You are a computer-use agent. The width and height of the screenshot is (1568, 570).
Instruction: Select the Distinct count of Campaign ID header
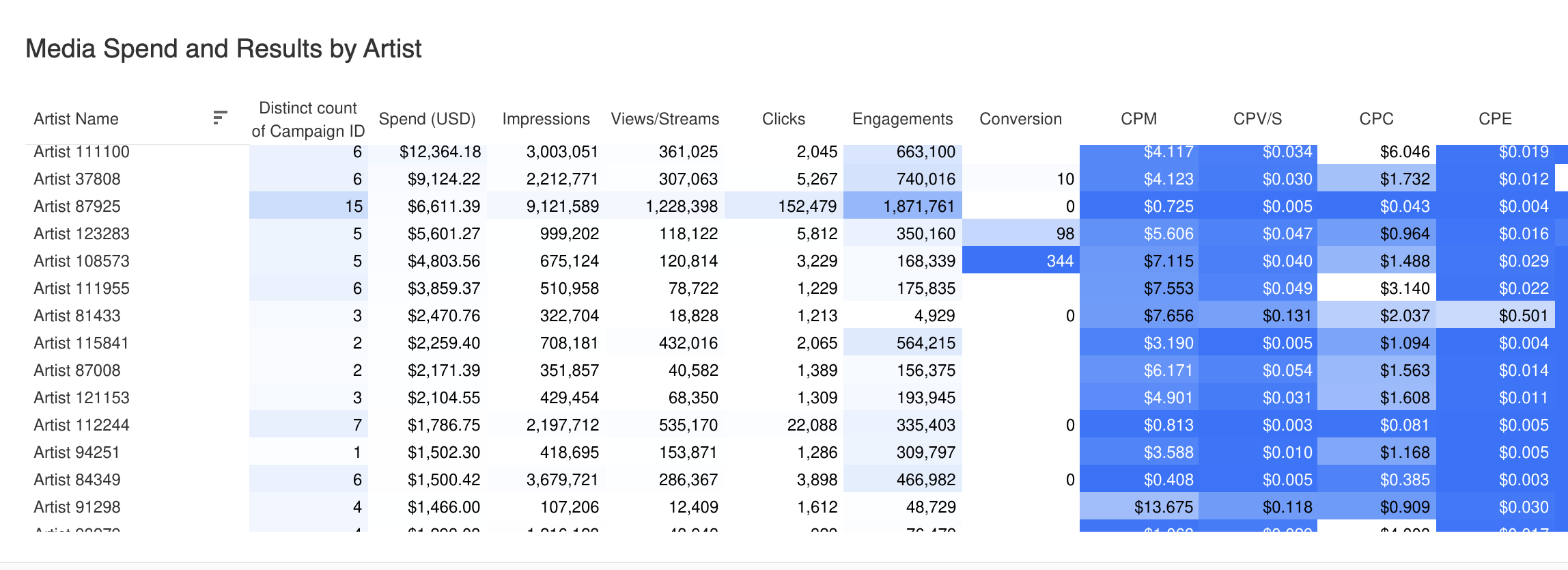[308, 119]
